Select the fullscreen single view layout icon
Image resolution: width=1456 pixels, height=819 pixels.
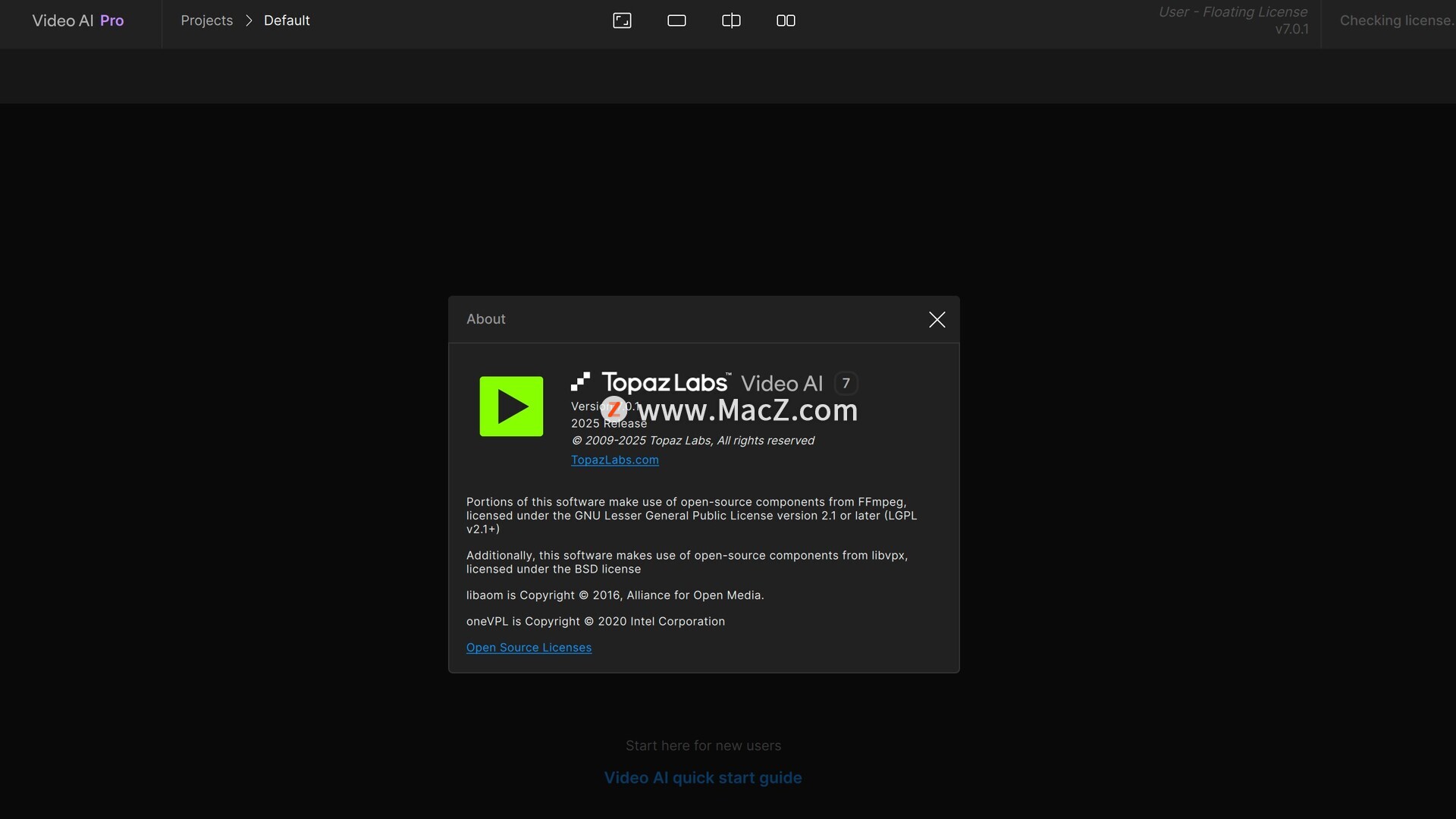click(622, 20)
